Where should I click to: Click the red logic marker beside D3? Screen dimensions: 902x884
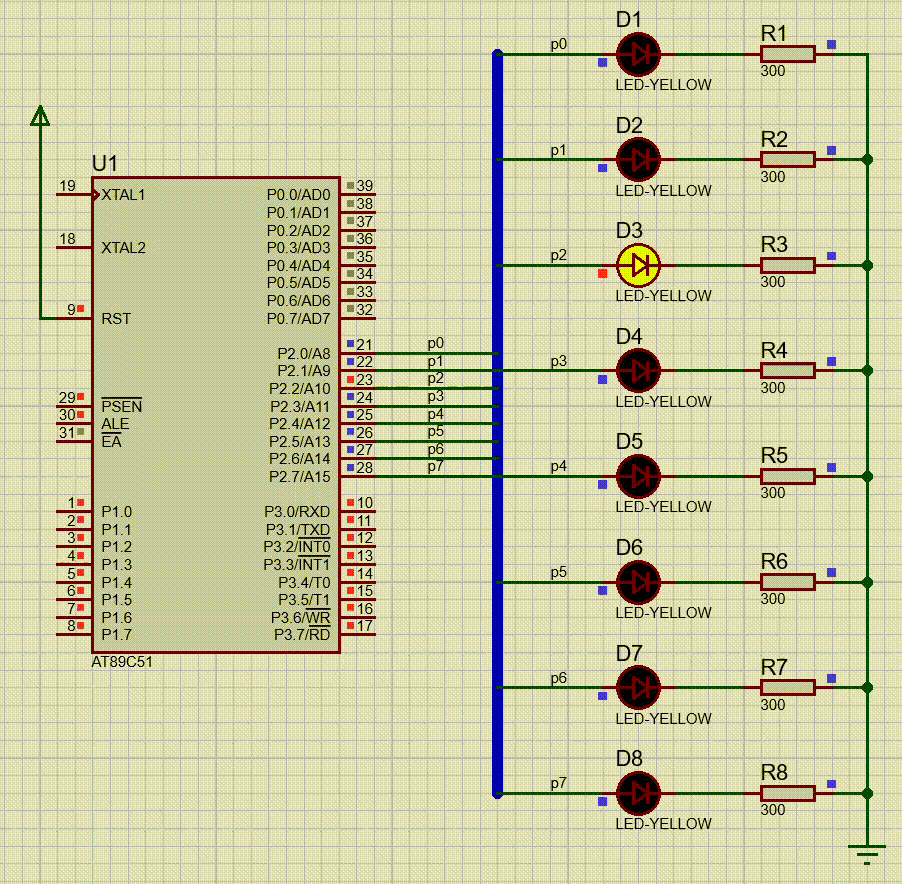602,274
